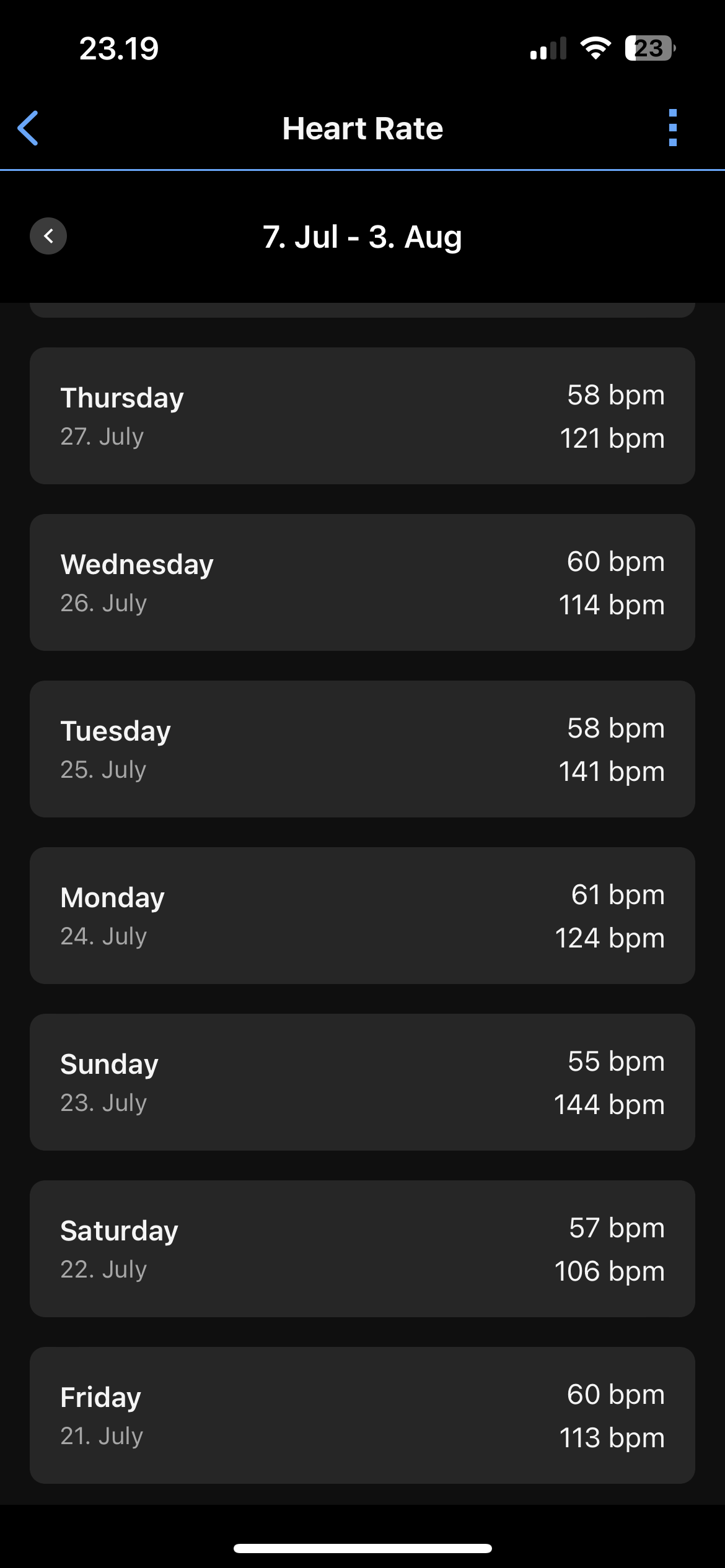Tap the Heart Rate title
Viewport: 725px width, 1568px height.
tap(362, 129)
